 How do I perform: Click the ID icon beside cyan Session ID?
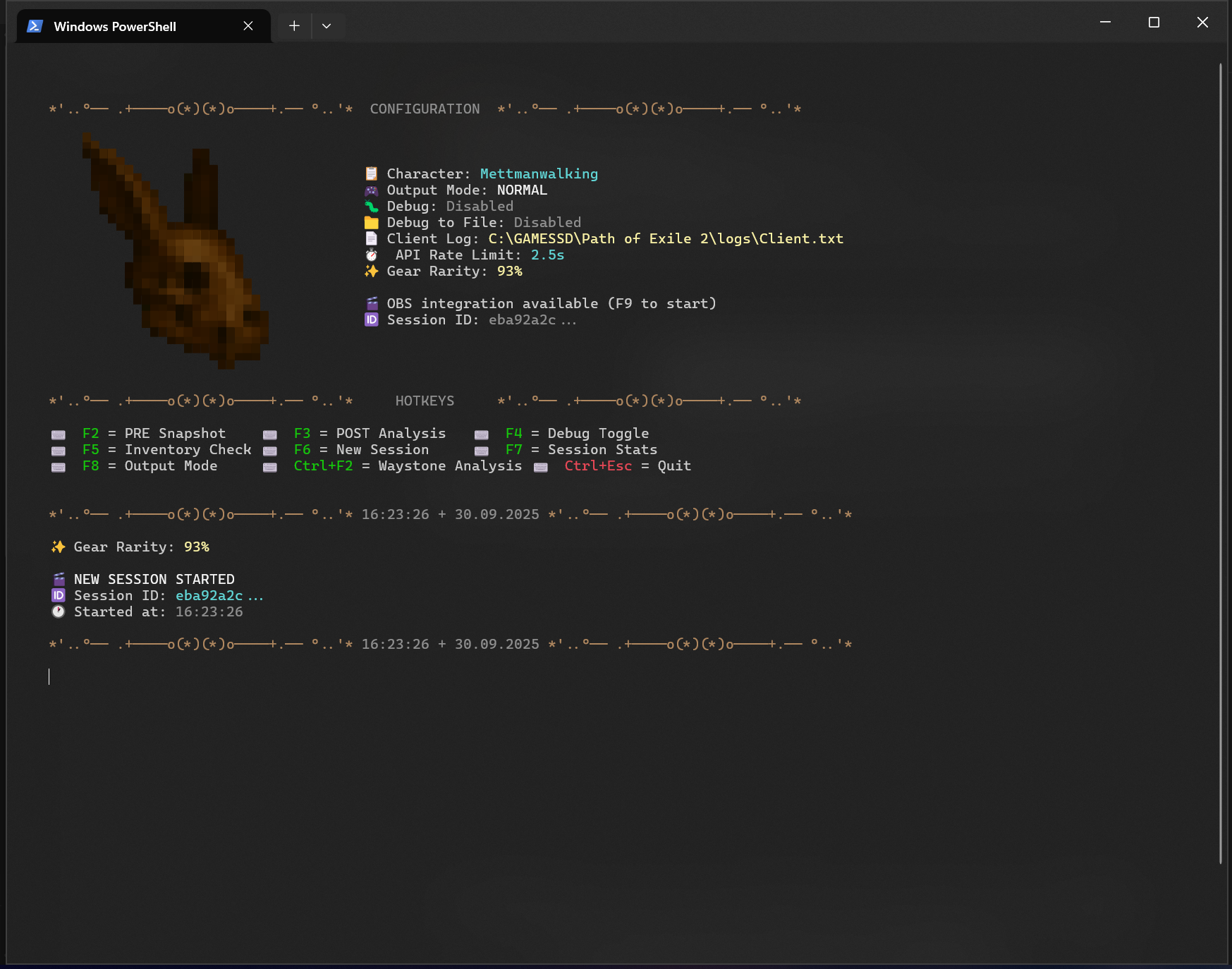pos(59,595)
